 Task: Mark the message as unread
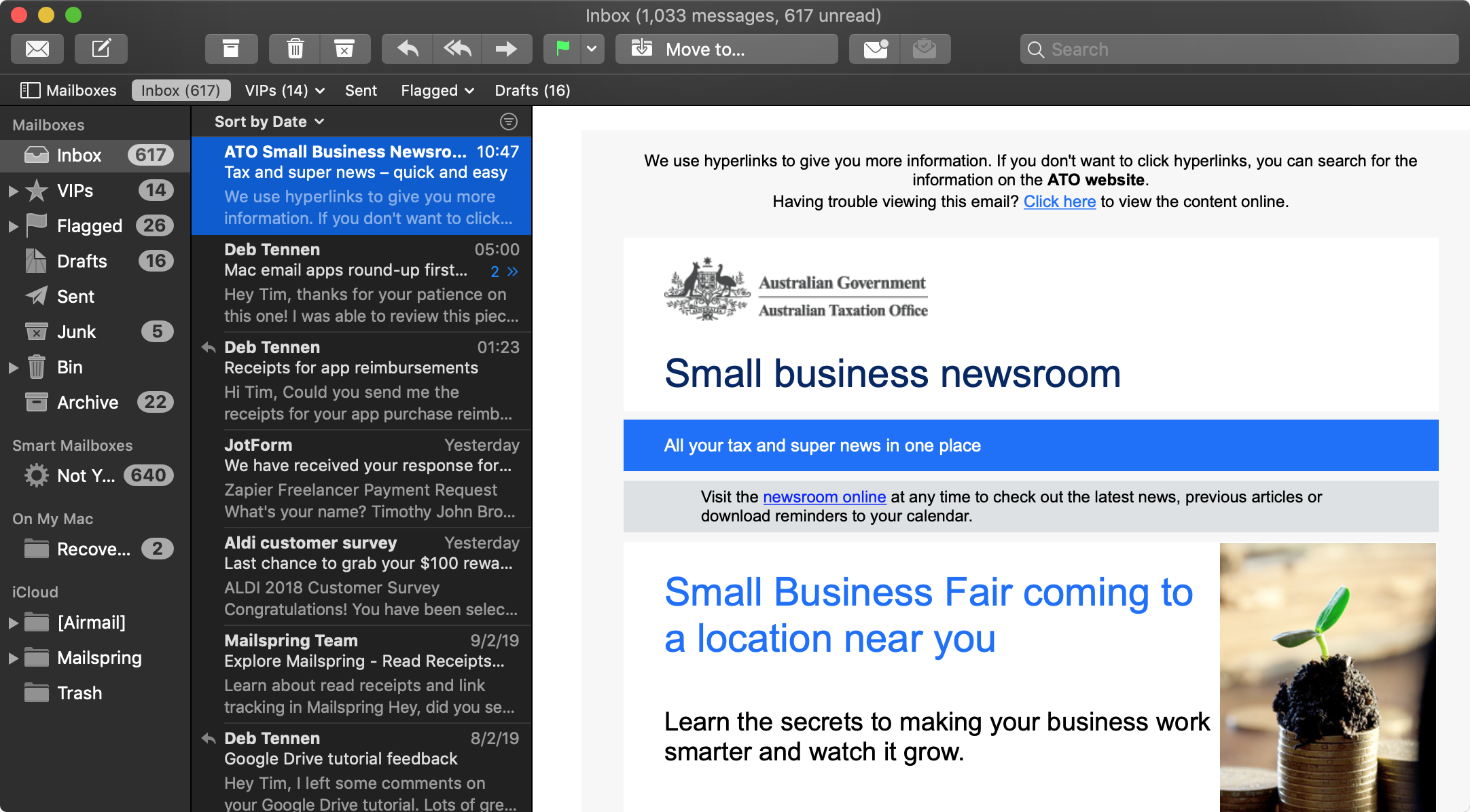click(875, 49)
